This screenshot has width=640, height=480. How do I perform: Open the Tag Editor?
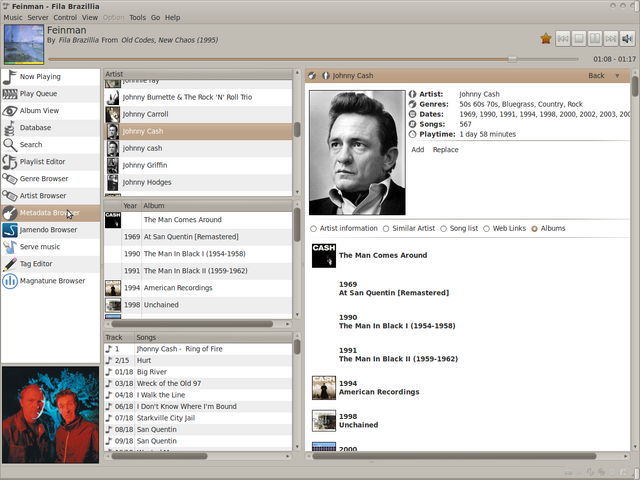[x=50, y=264]
